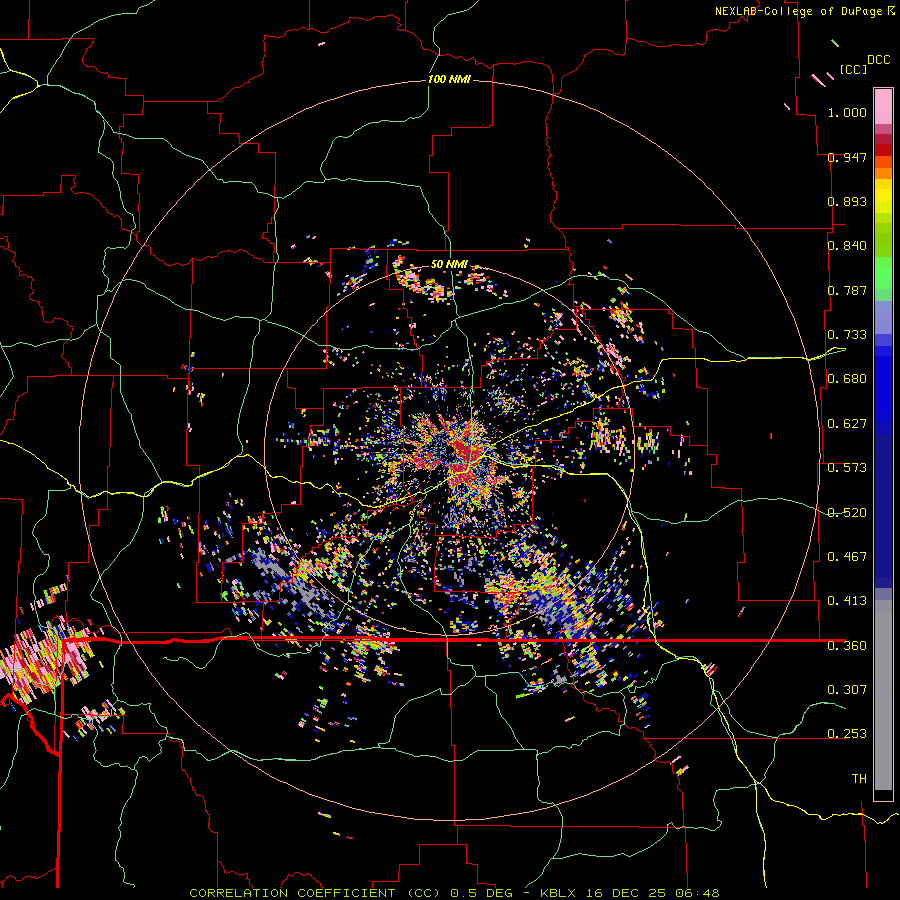The width and height of the screenshot is (900, 900).
Task: Click the TH threshold label
Action: click(859, 779)
